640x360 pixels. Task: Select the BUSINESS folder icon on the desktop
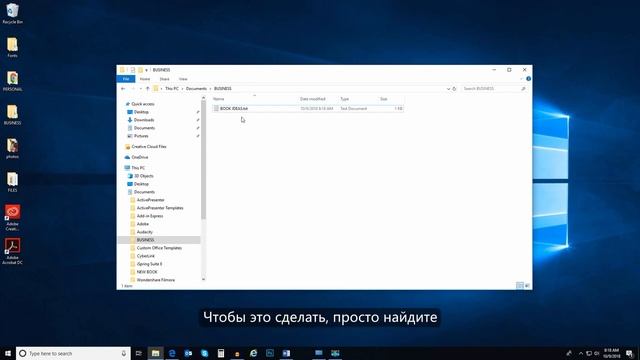[12, 114]
